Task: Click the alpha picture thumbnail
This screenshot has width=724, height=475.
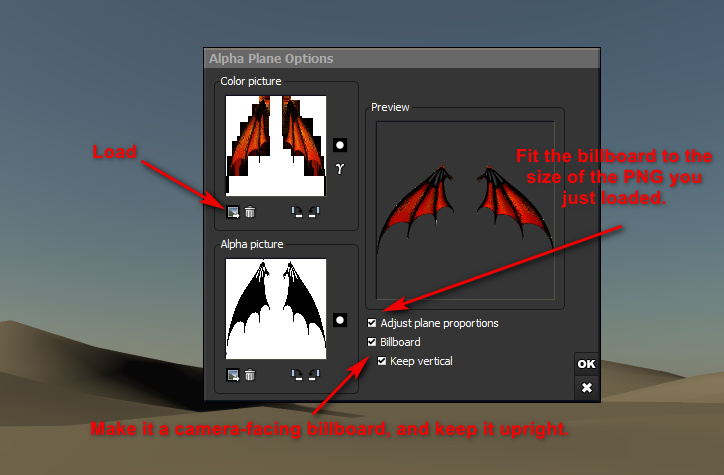Action: pos(276,309)
